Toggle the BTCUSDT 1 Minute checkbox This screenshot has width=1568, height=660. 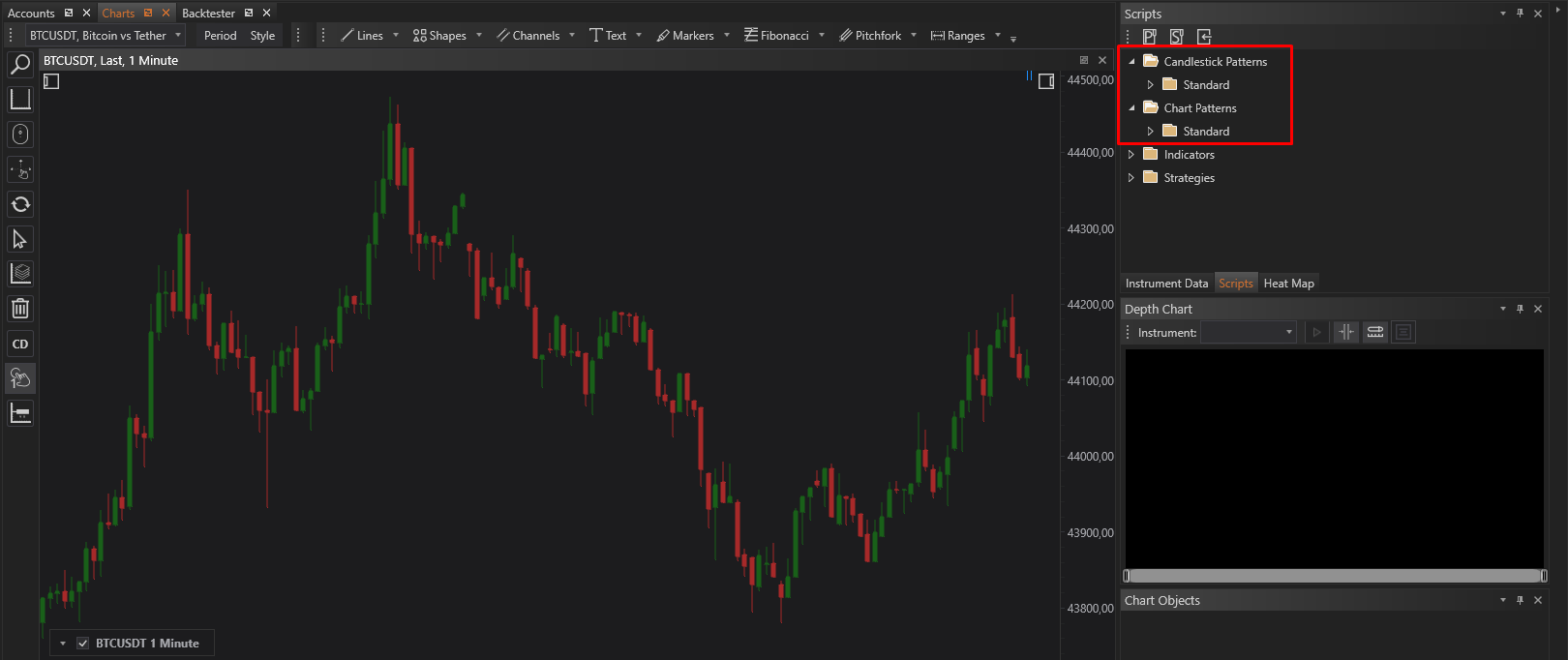click(x=83, y=644)
